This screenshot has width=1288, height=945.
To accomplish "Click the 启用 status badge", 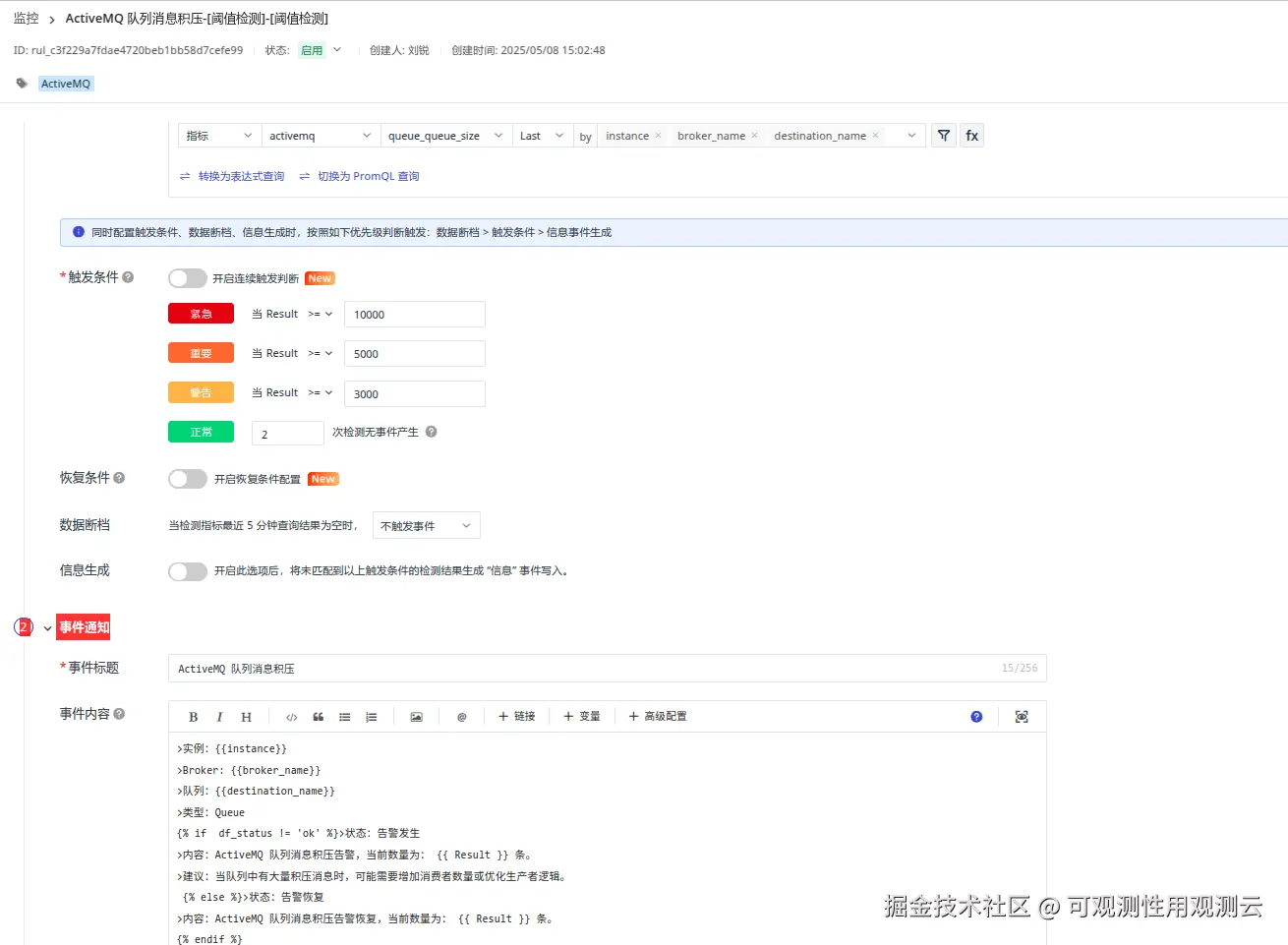I will pos(312,50).
